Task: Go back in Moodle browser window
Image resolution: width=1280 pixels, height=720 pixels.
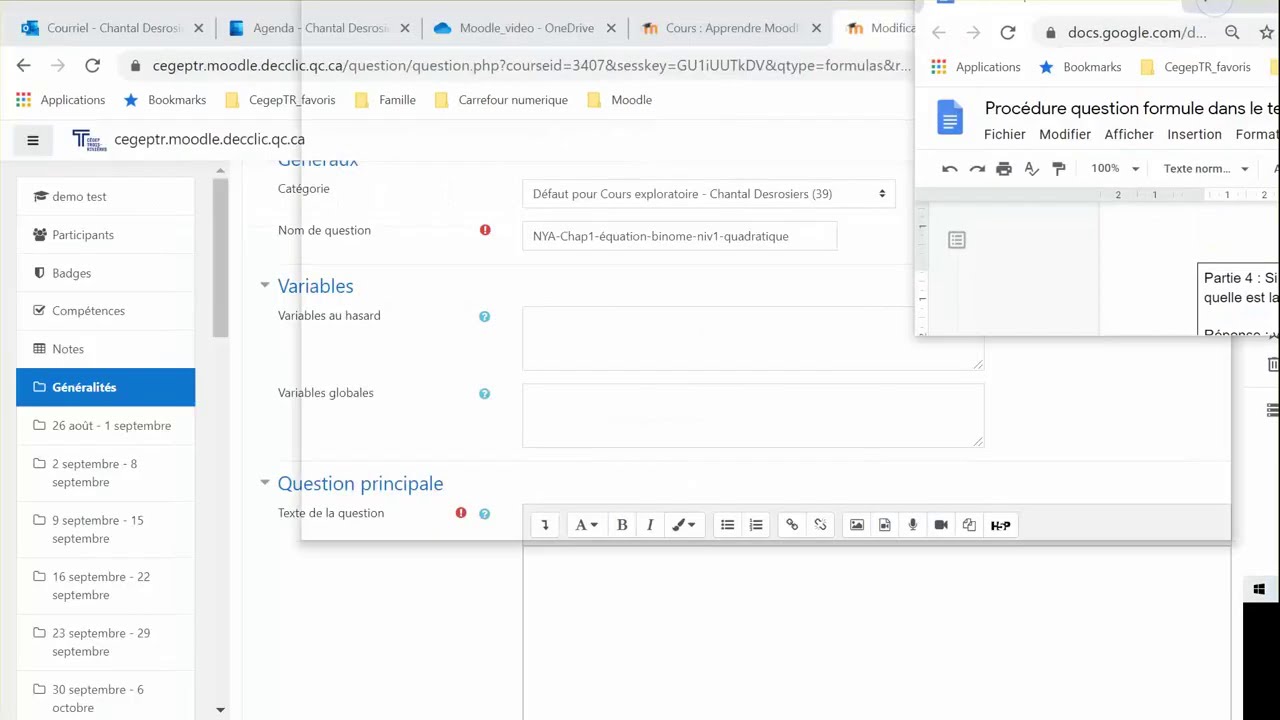Action: coord(24,66)
